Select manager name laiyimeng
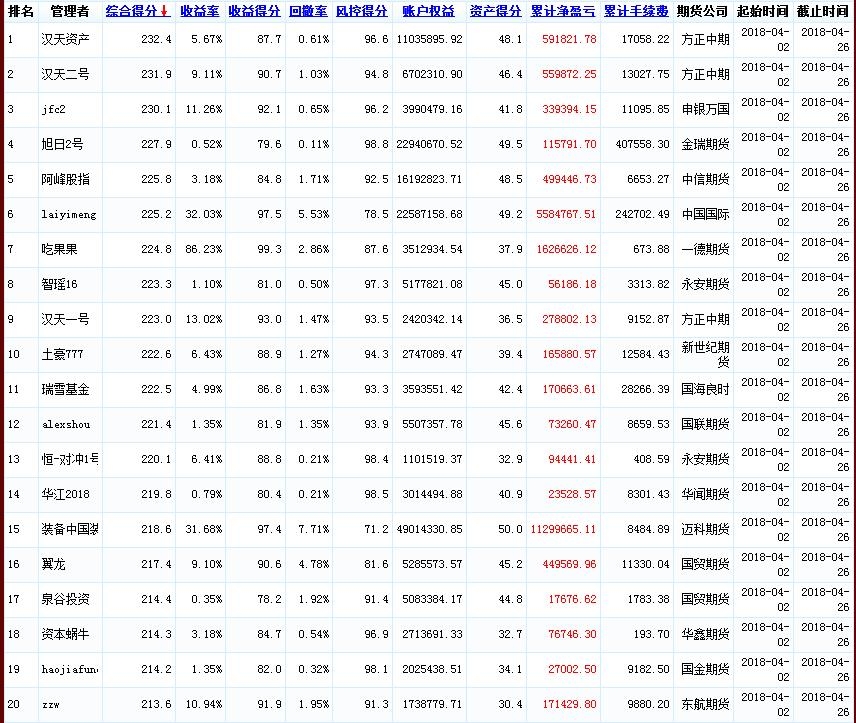Image resolution: width=856 pixels, height=723 pixels. pyautogui.click(x=69, y=214)
